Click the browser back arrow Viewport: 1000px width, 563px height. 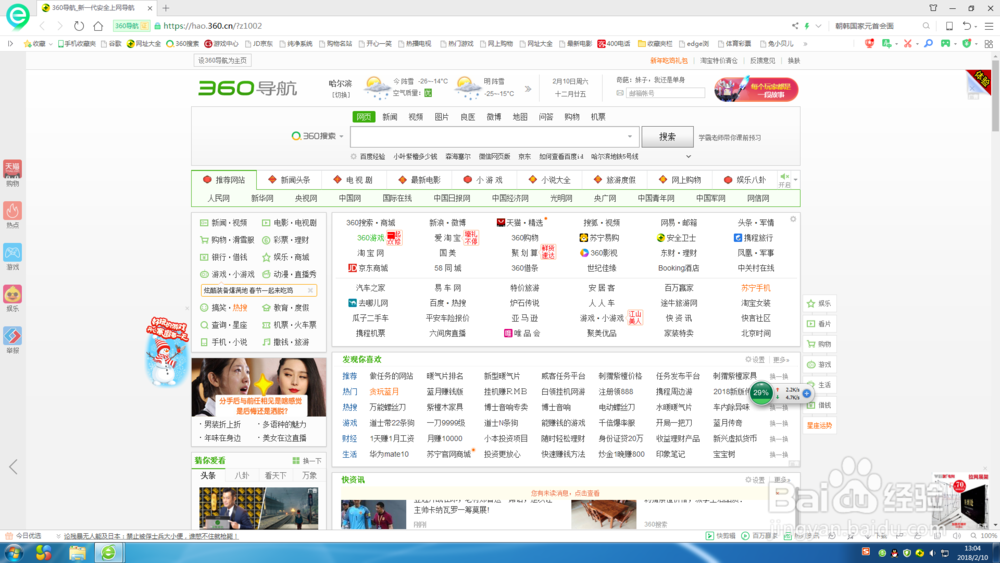click(x=43, y=26)
